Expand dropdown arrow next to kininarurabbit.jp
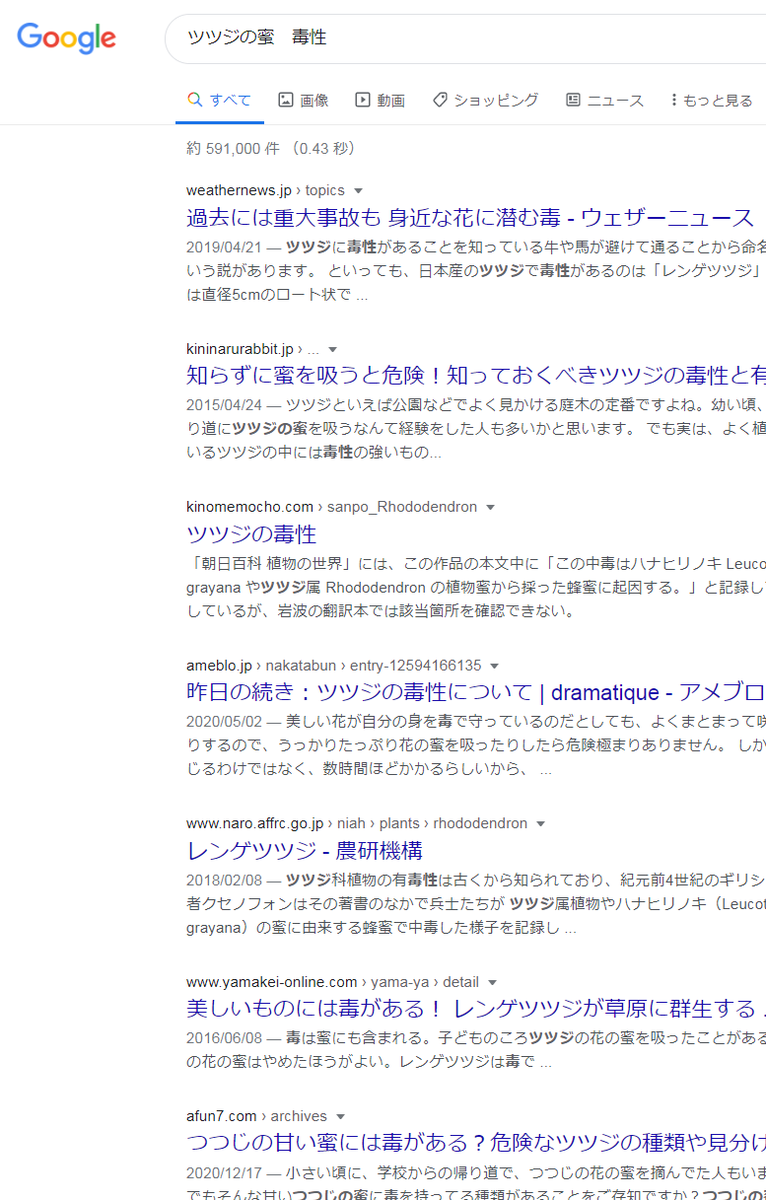Screen dimensions: 766x1200 coord(333,350)
